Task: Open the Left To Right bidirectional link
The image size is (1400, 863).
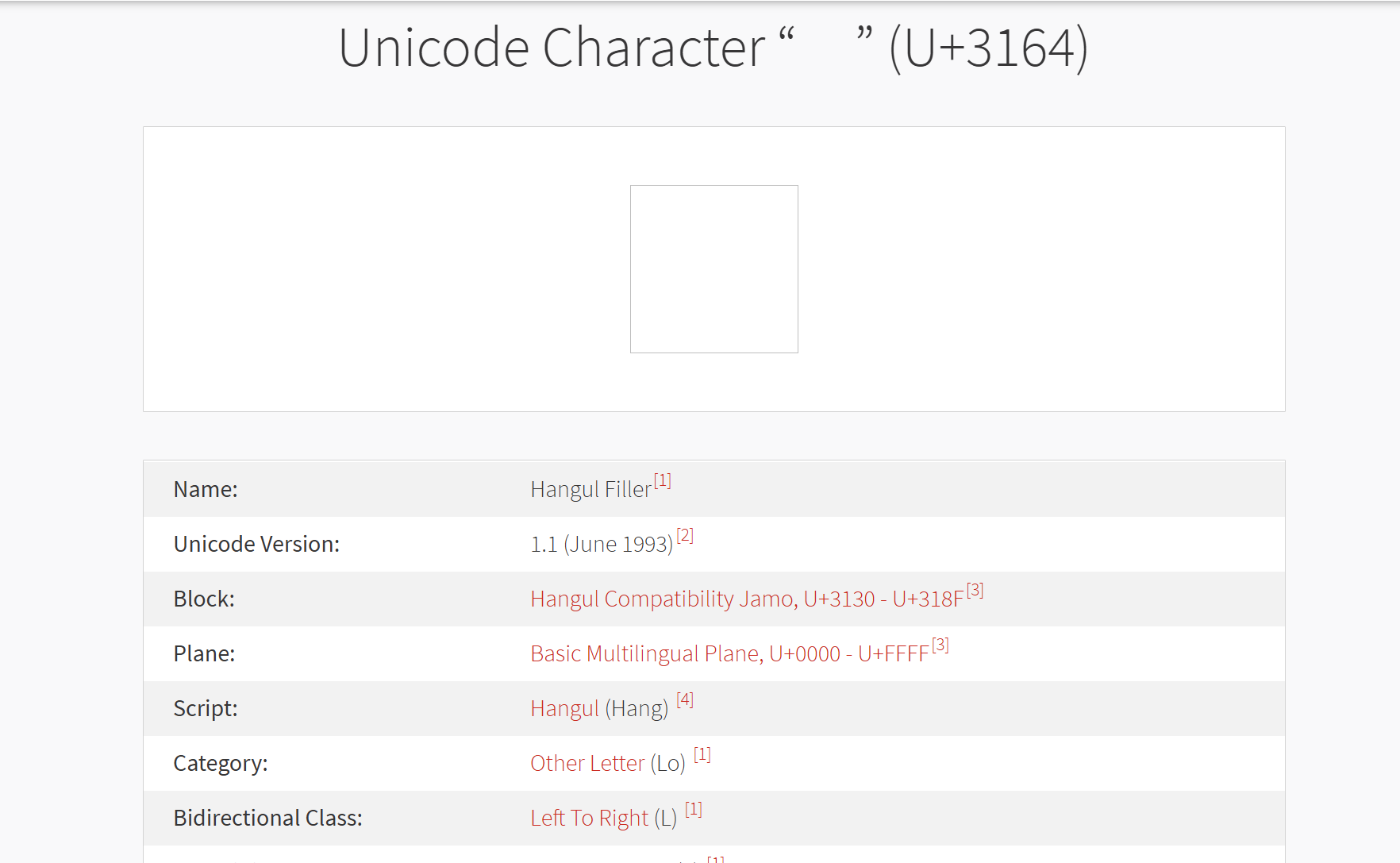Action: pyautogui.click(x=589, y=818)
